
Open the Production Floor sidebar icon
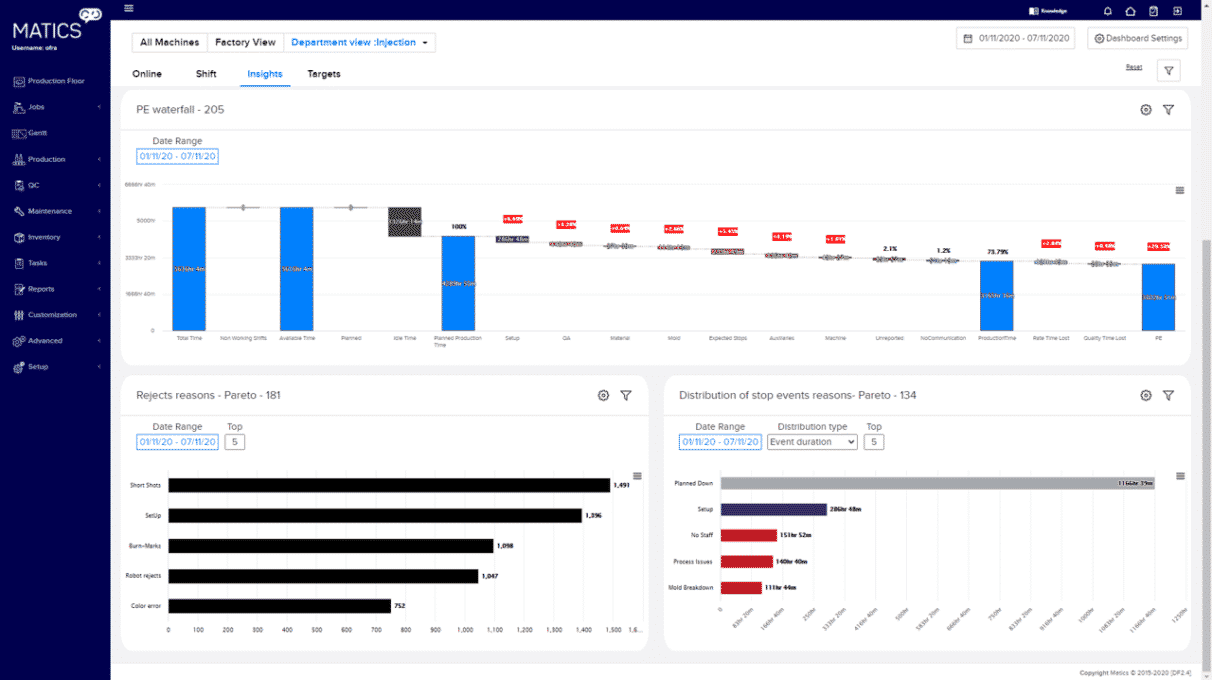[19, 81]
